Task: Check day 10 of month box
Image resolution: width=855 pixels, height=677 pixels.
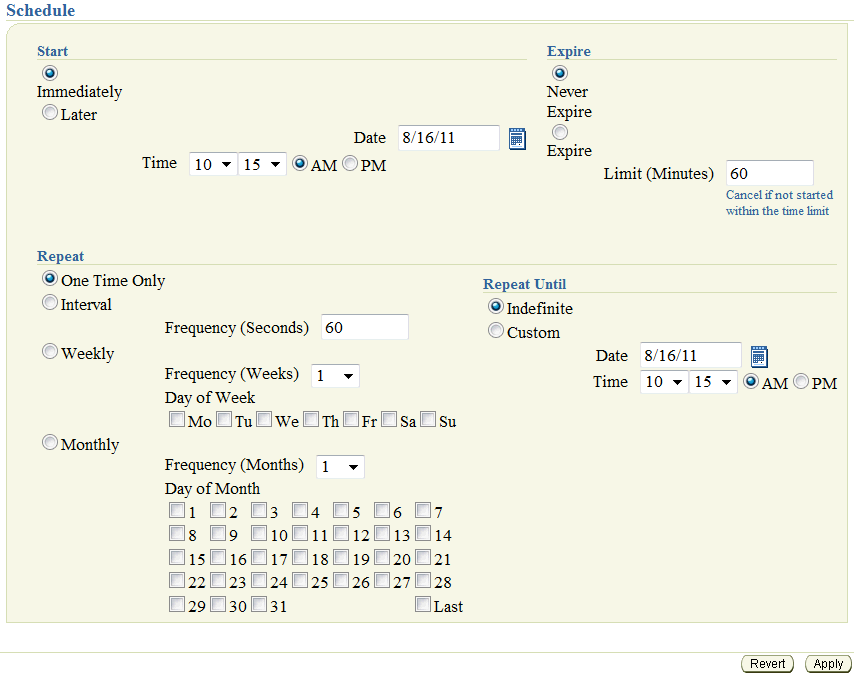Action: point(259,533)
